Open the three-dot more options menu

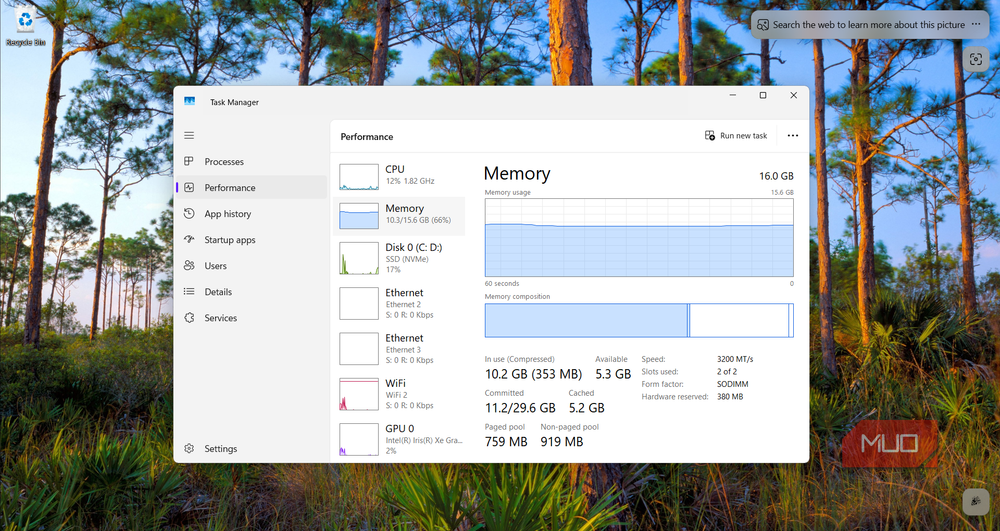pyautogui.click(x=793, y=136)
